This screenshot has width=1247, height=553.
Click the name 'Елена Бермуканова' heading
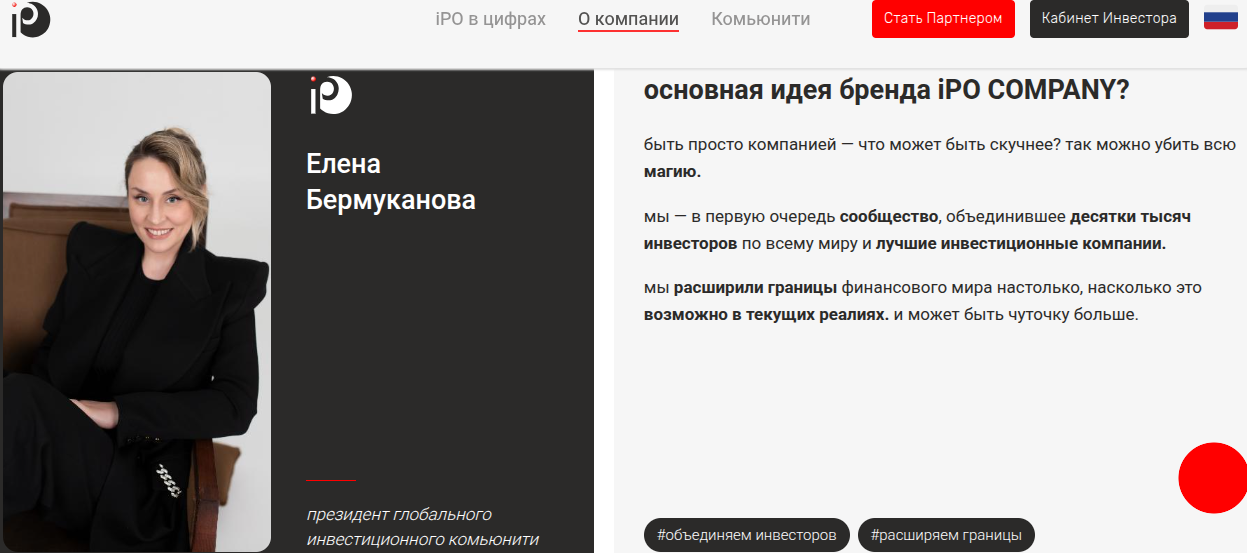point(390,182)
